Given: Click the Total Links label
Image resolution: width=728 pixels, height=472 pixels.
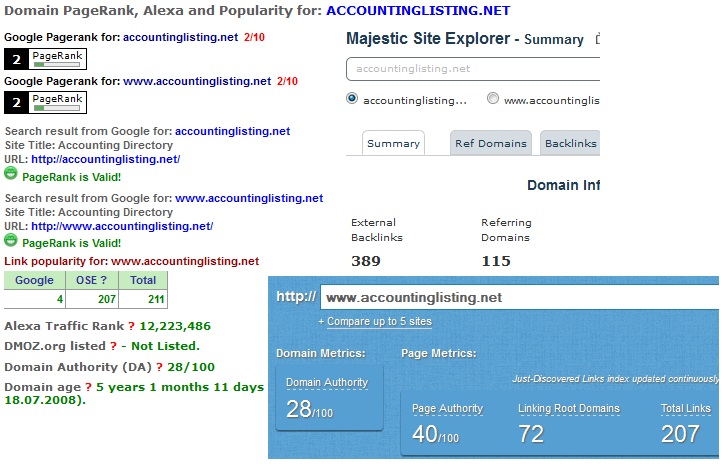Looking at the screenshot, I should click(686, 408).
